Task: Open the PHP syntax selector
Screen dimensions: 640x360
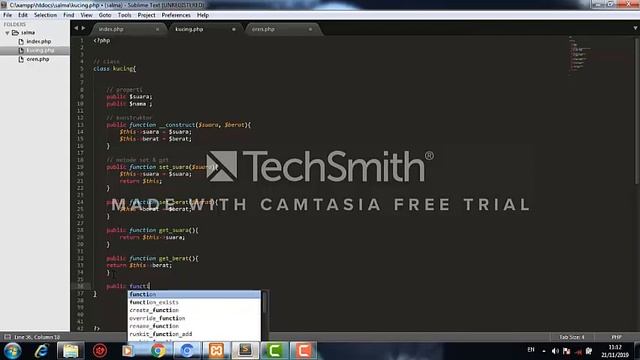Action: (616, 337)
